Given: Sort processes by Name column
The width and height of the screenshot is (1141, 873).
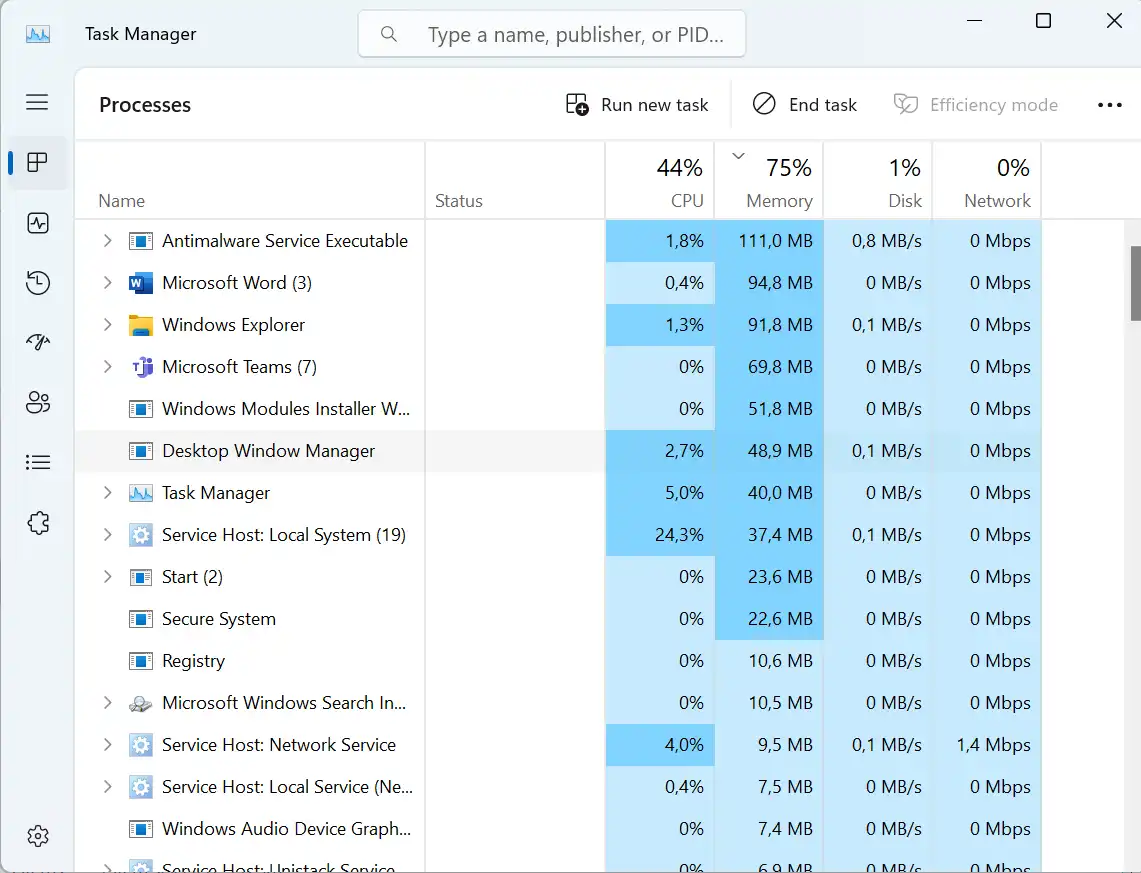Looking at the screenshot, I should (x=250, y=180).
